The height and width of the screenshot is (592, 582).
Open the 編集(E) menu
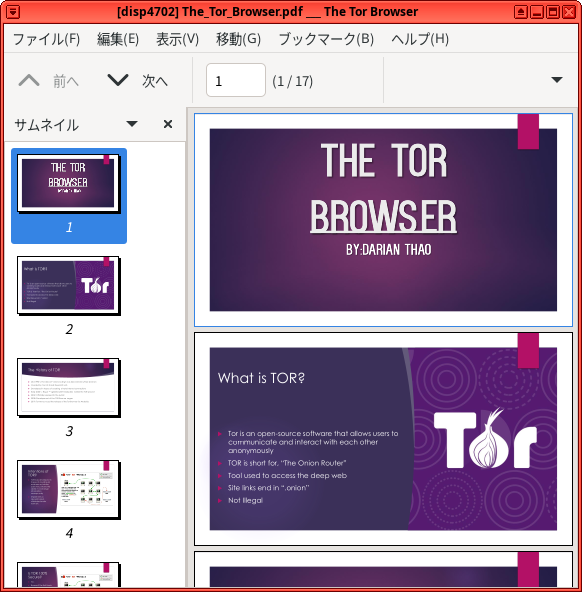(118, 39)
